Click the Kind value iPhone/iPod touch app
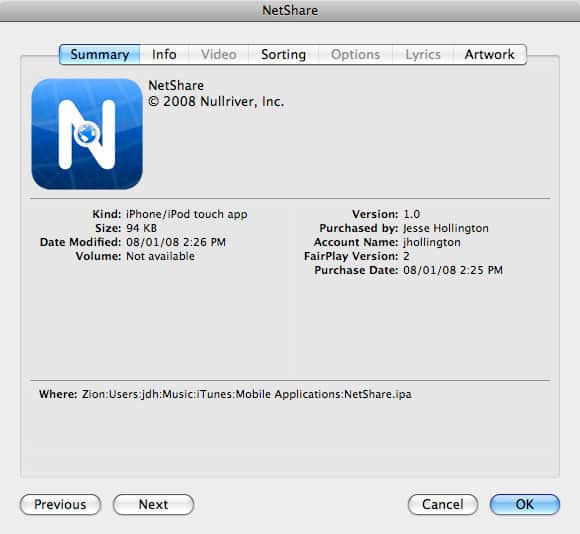Image resolution: width=580 pixels, height=534 pixels. pos(187,214)
